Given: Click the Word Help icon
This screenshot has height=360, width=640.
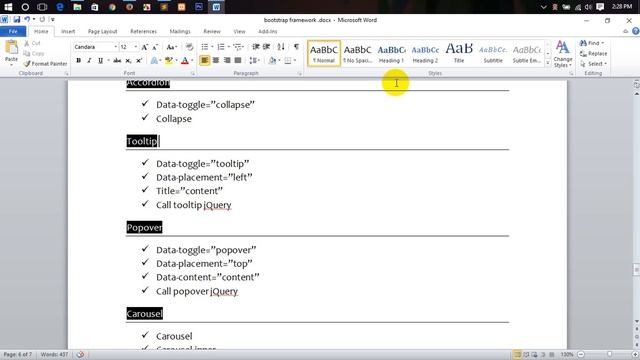Looking at the screenshot, I should (636, 31).
